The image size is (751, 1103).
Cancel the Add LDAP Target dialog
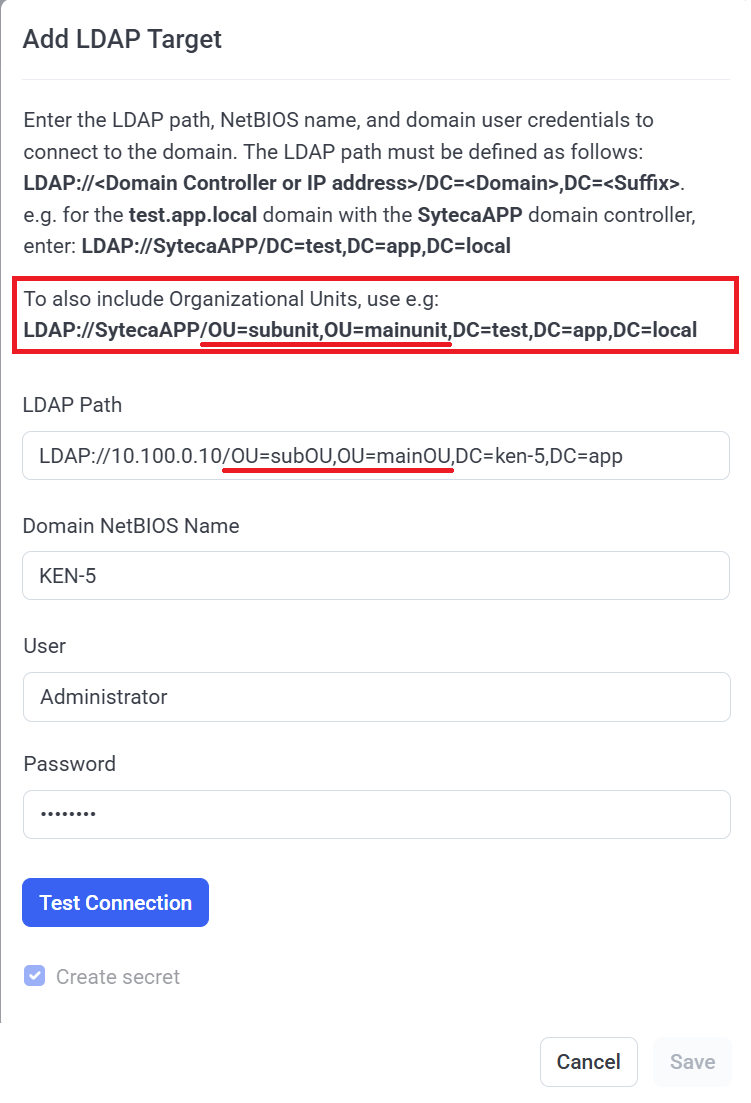tap(588, 1062)
